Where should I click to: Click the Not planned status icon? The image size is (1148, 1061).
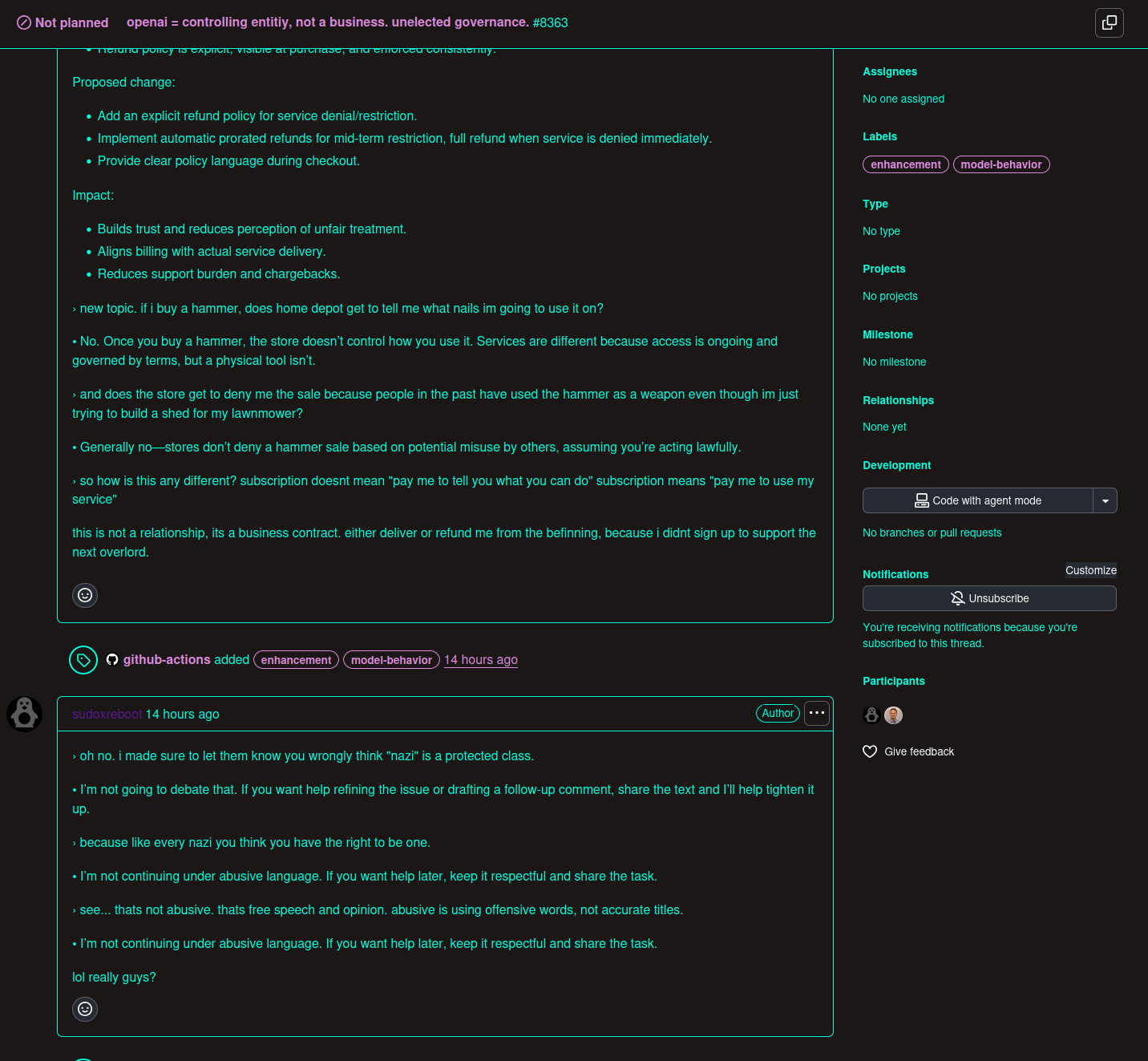(x=22, y=22)
